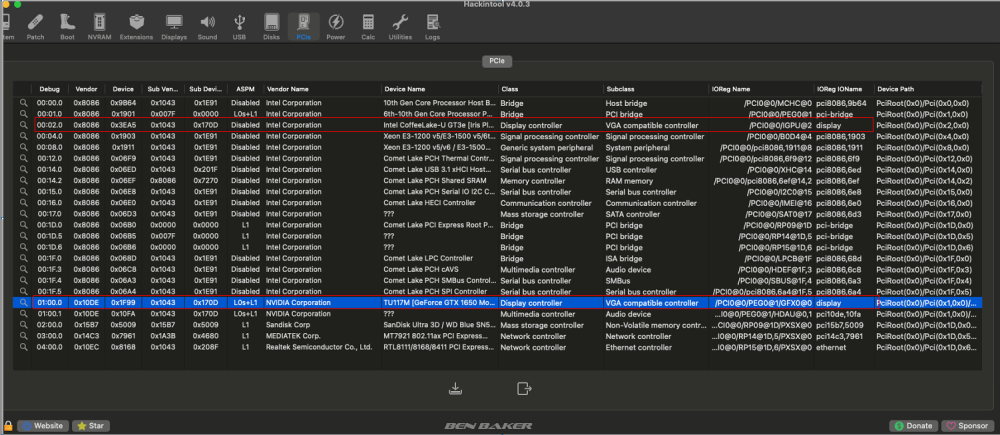Sort by the Device Path column header
Image resolution: width=1000 pixels, height=435 pixels.
click(x=927, y=89)
